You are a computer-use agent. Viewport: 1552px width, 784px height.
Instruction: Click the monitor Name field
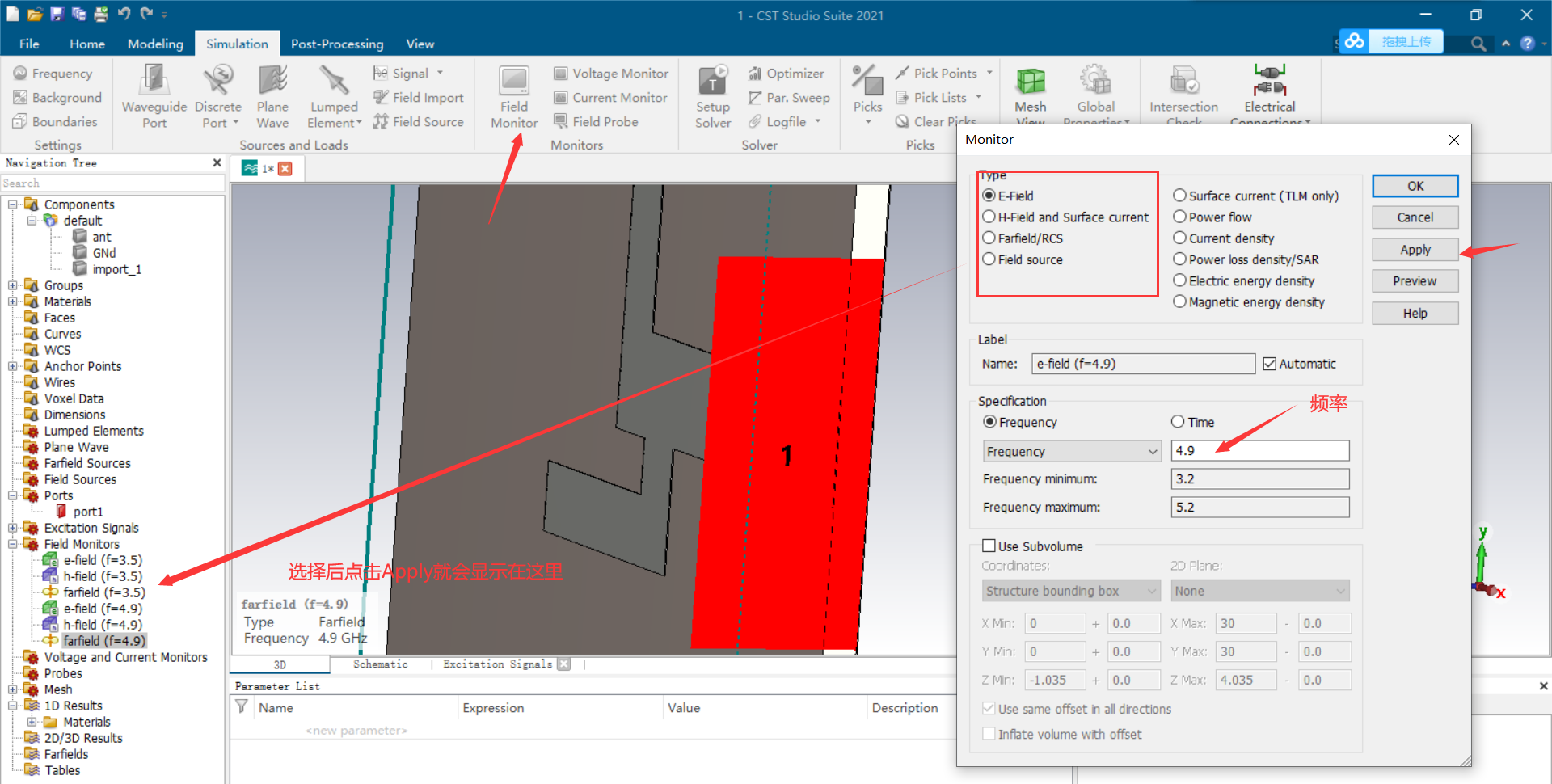(1143, 364)
